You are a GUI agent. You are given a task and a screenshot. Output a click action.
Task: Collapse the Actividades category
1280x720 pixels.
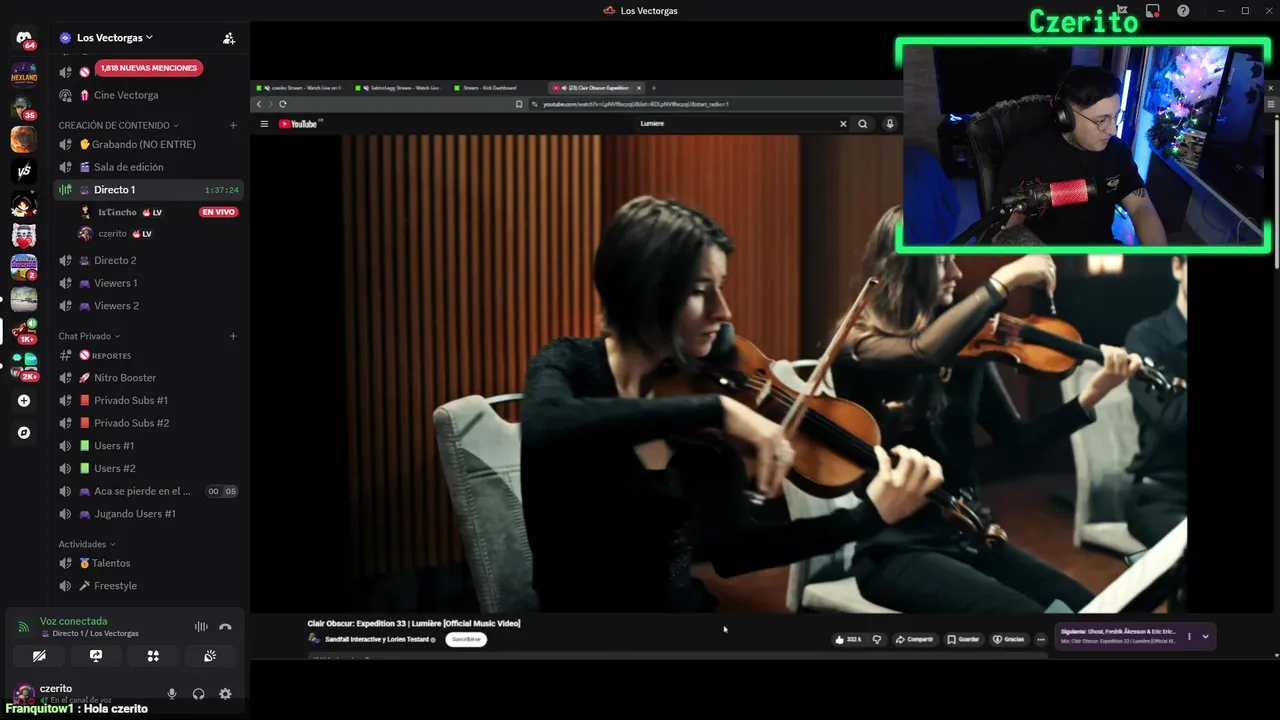pyautogui.click(x=86, y=544)
